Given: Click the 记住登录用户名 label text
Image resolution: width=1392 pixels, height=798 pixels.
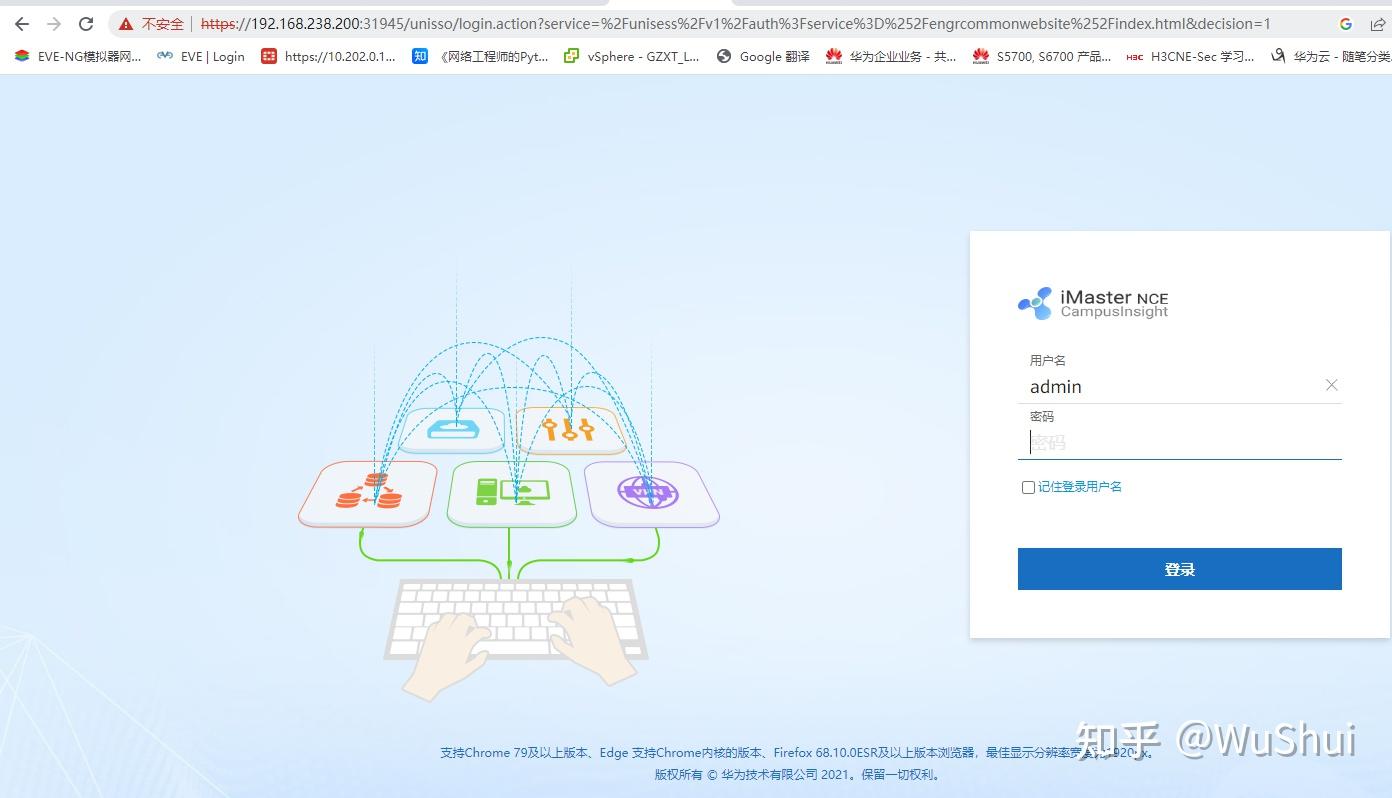Looking at the screenshot, I should 1080,487.
